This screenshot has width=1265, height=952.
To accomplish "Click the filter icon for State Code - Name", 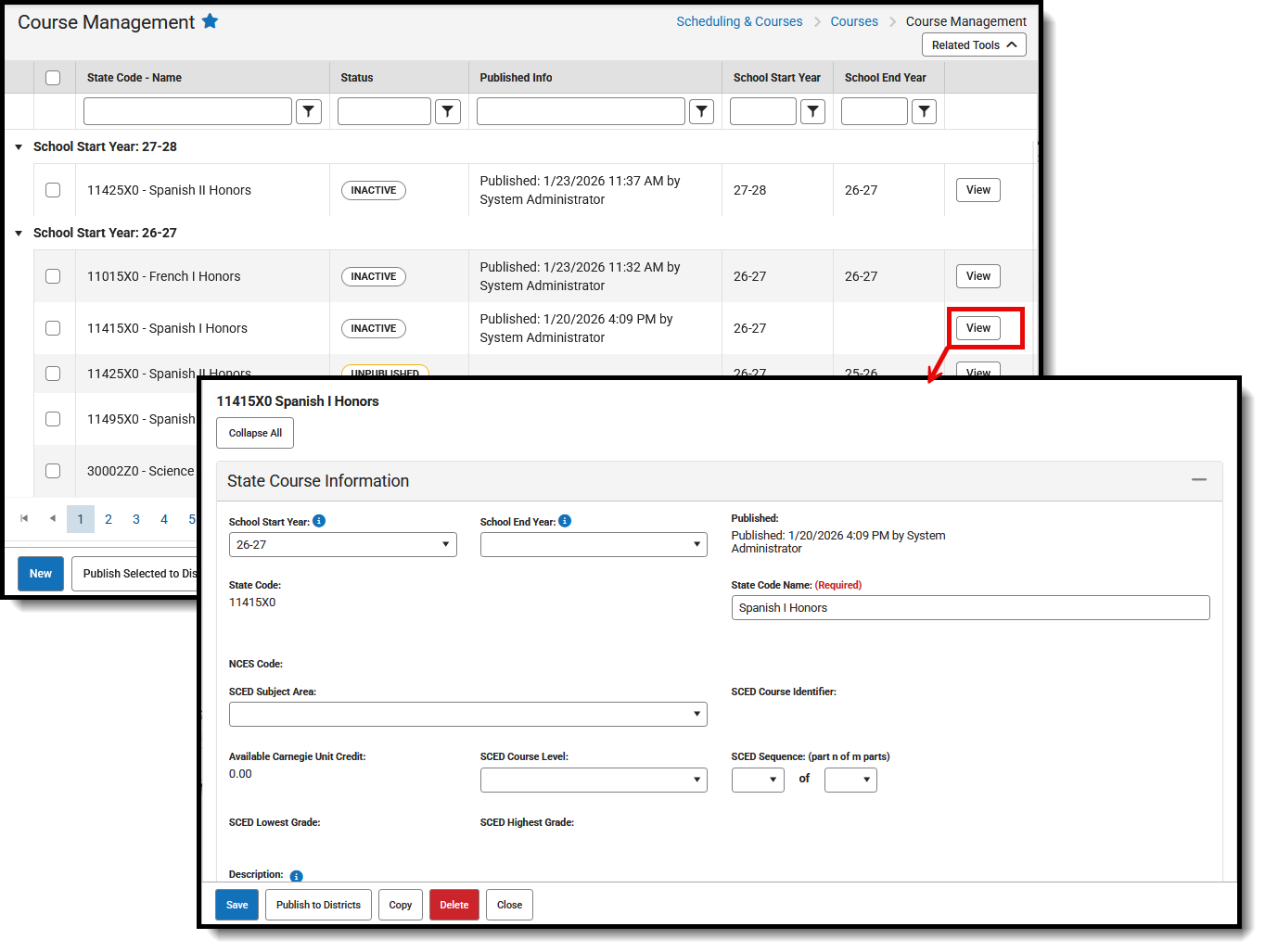I will point(309,110).
